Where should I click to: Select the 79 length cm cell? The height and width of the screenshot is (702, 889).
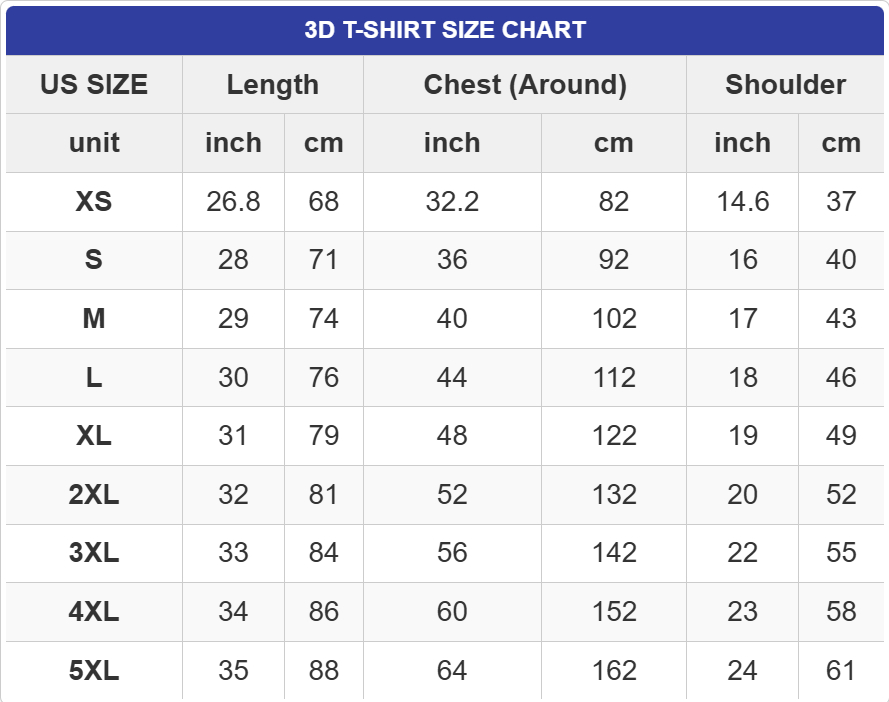[x=323, y=436]
